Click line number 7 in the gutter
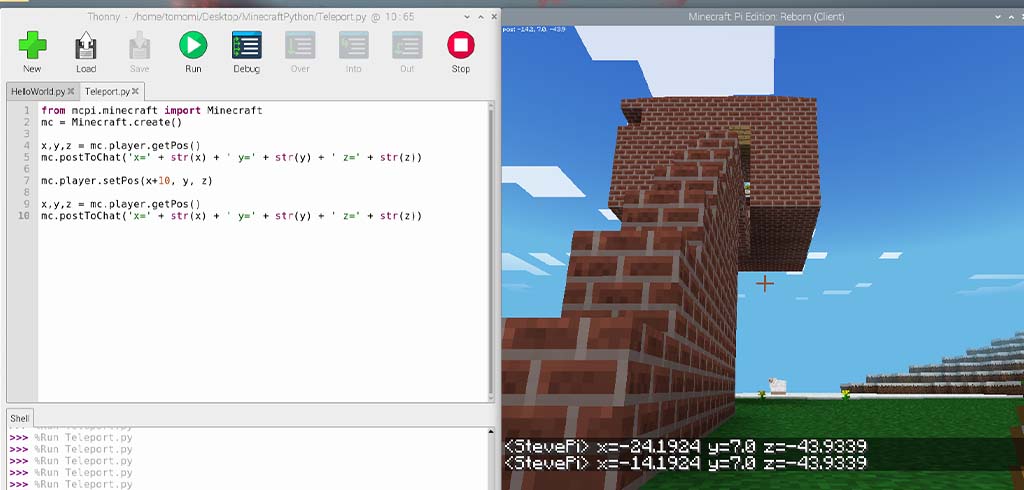 (27, 180)
